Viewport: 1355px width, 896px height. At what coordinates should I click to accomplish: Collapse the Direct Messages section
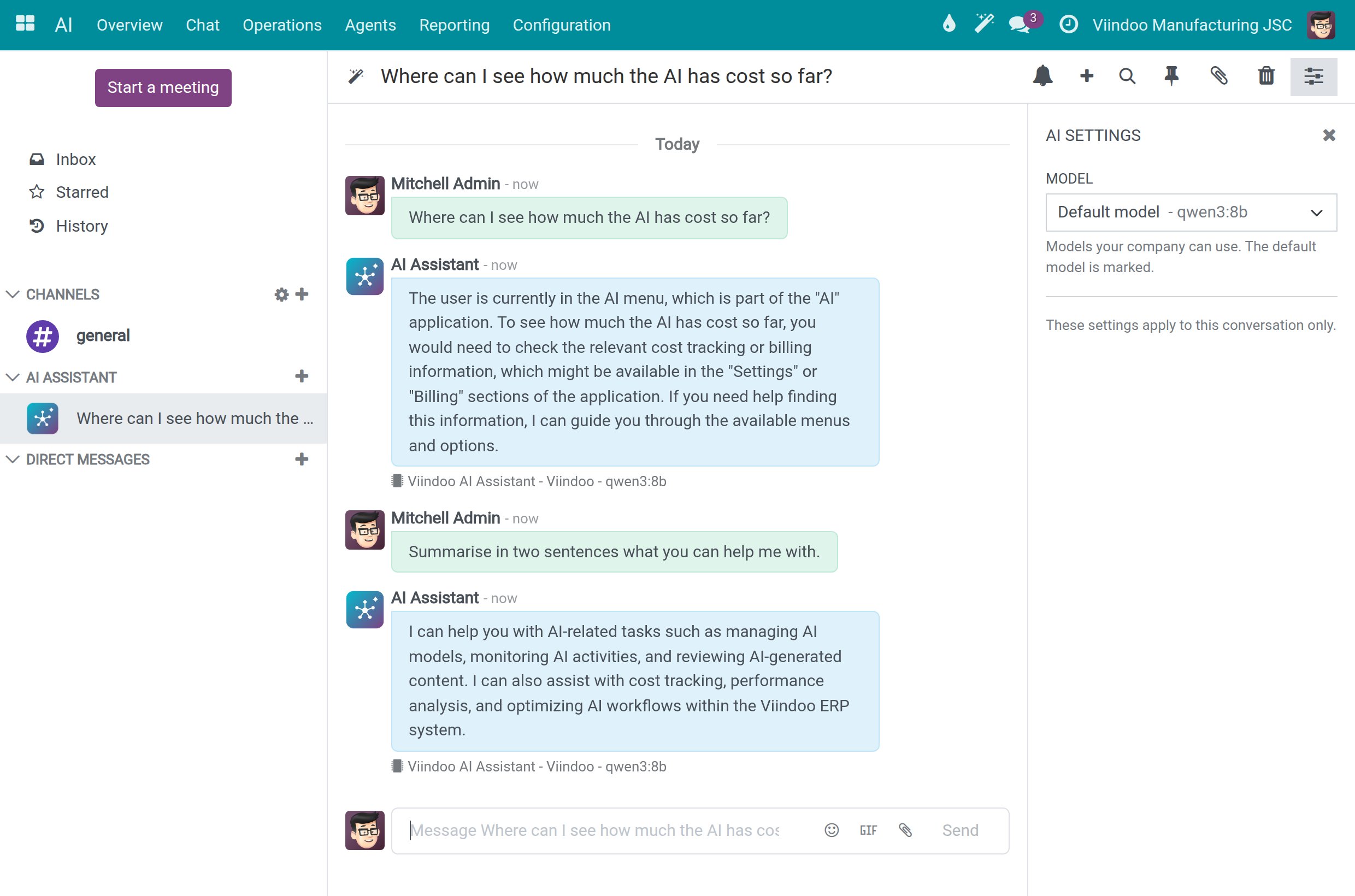pyautogui.click(x=13, y=459)
